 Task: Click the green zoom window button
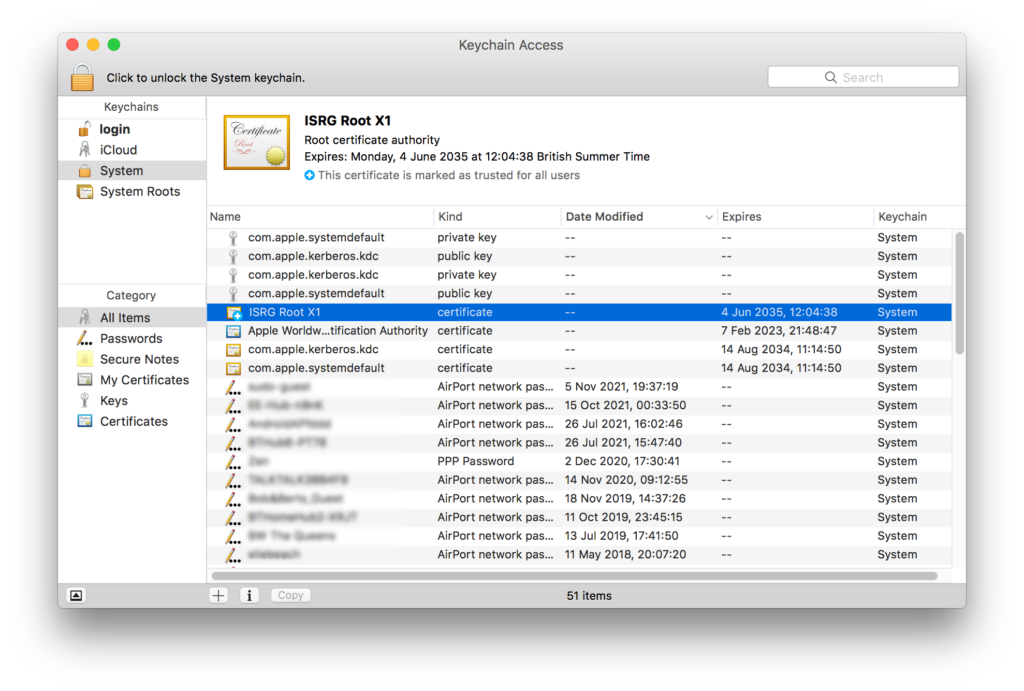(114, 44)
